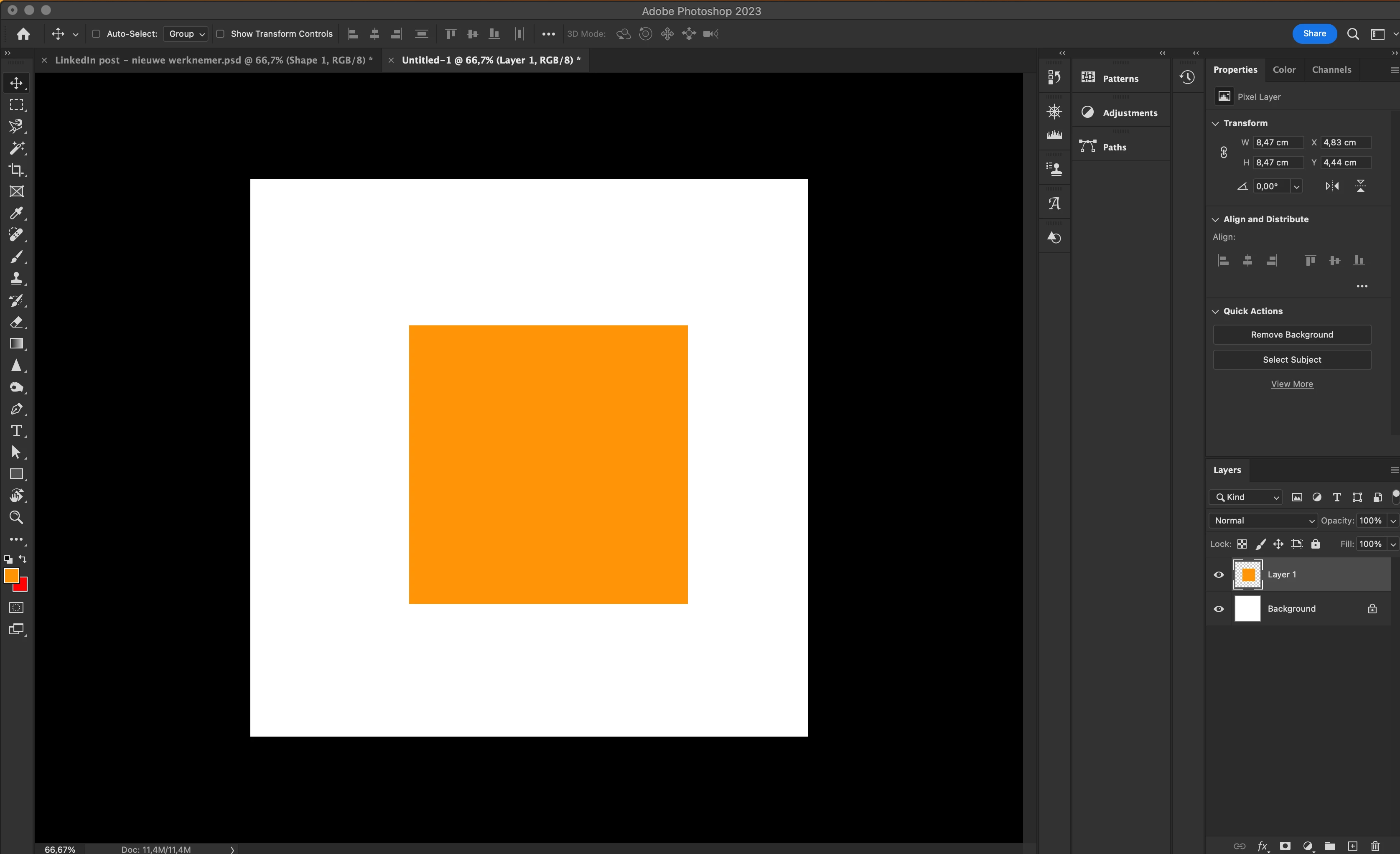Screen dimensions: 1400x854
Task: Enable Show Transform Controls checkbox
Action: pos(221,34)
